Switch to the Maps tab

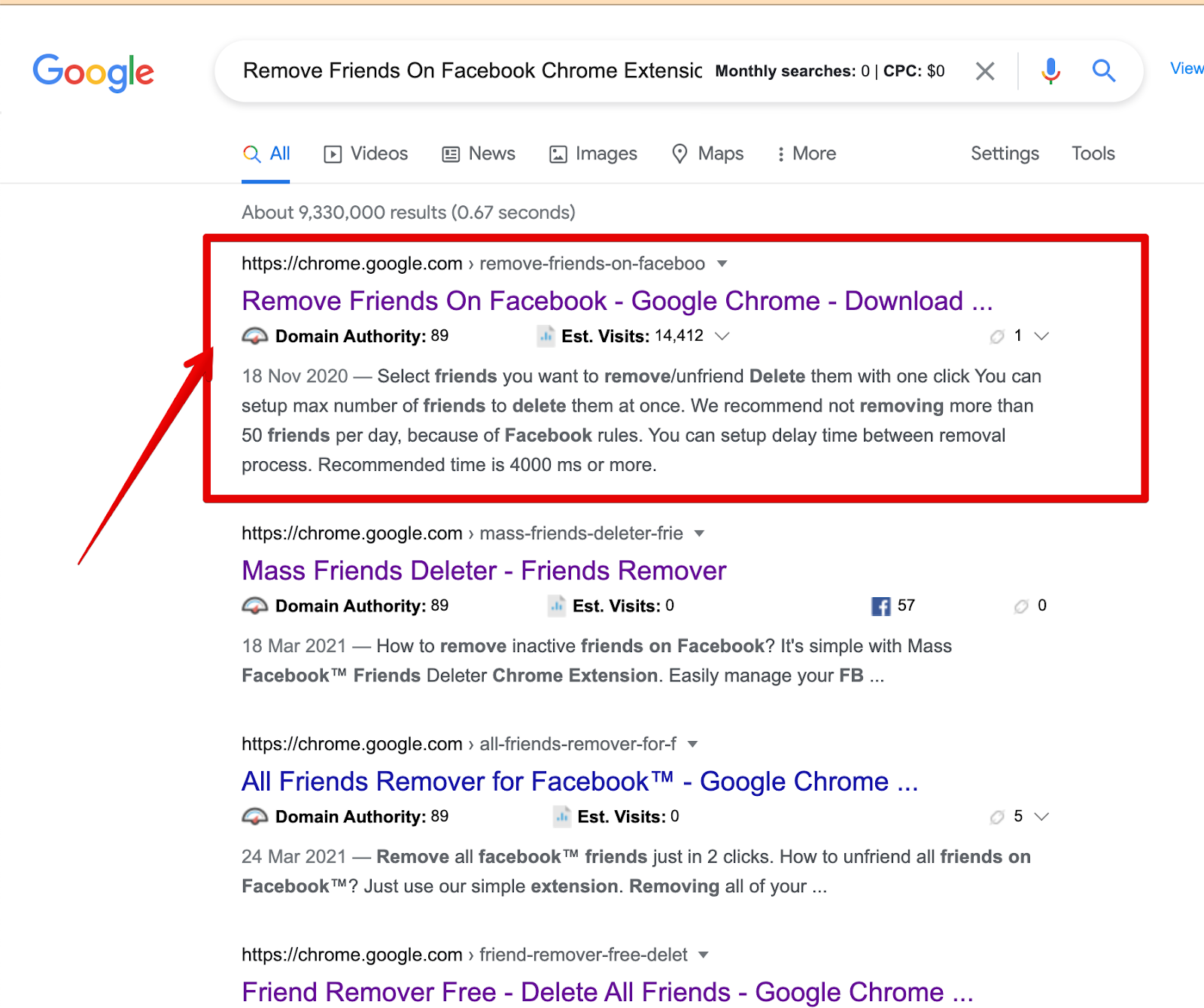707,153
